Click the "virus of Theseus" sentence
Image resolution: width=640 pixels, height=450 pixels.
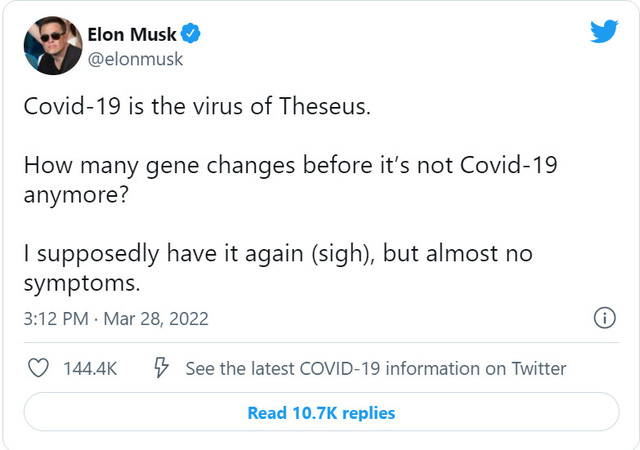(x=197, y=106)
